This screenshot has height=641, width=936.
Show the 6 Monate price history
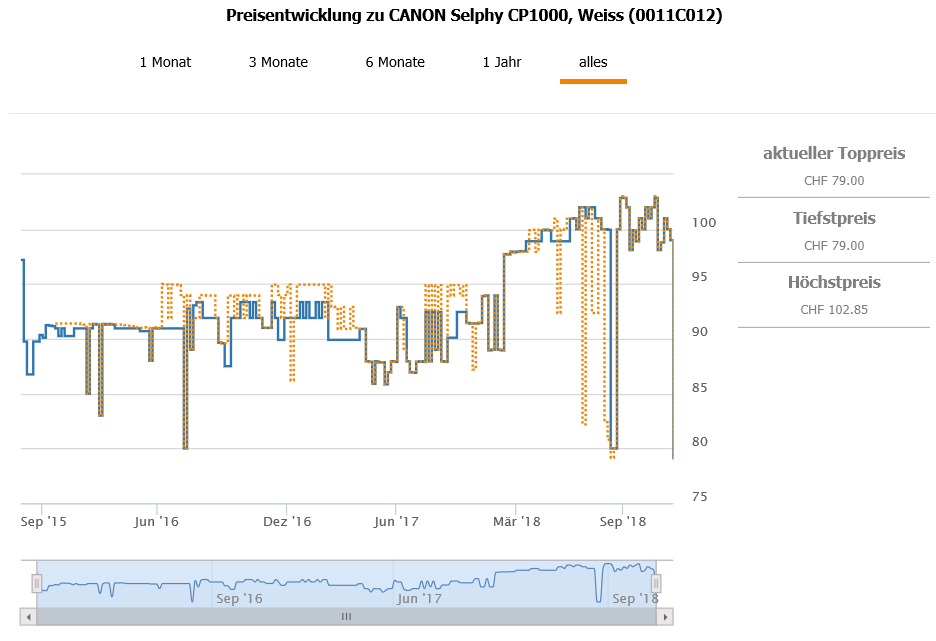pos(395,62)
